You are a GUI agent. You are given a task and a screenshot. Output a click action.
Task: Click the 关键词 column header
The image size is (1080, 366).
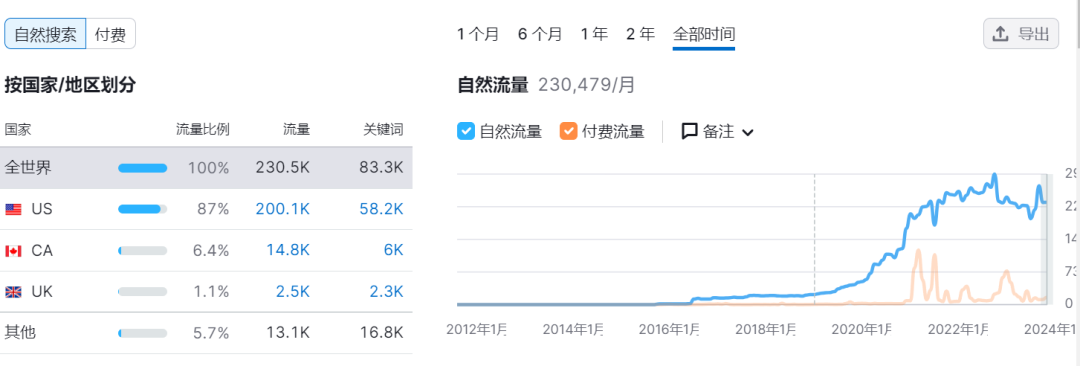point(383,129)
